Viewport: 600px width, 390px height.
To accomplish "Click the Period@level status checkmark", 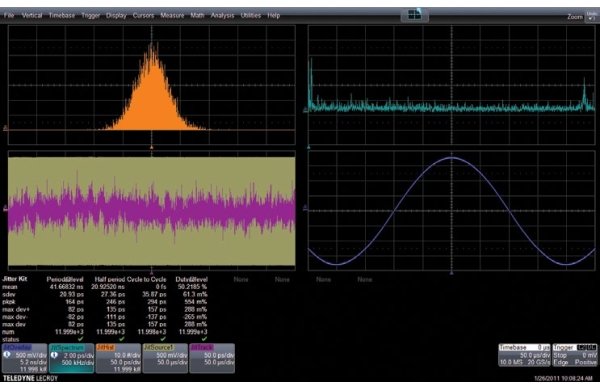I will tap(80, 339).
